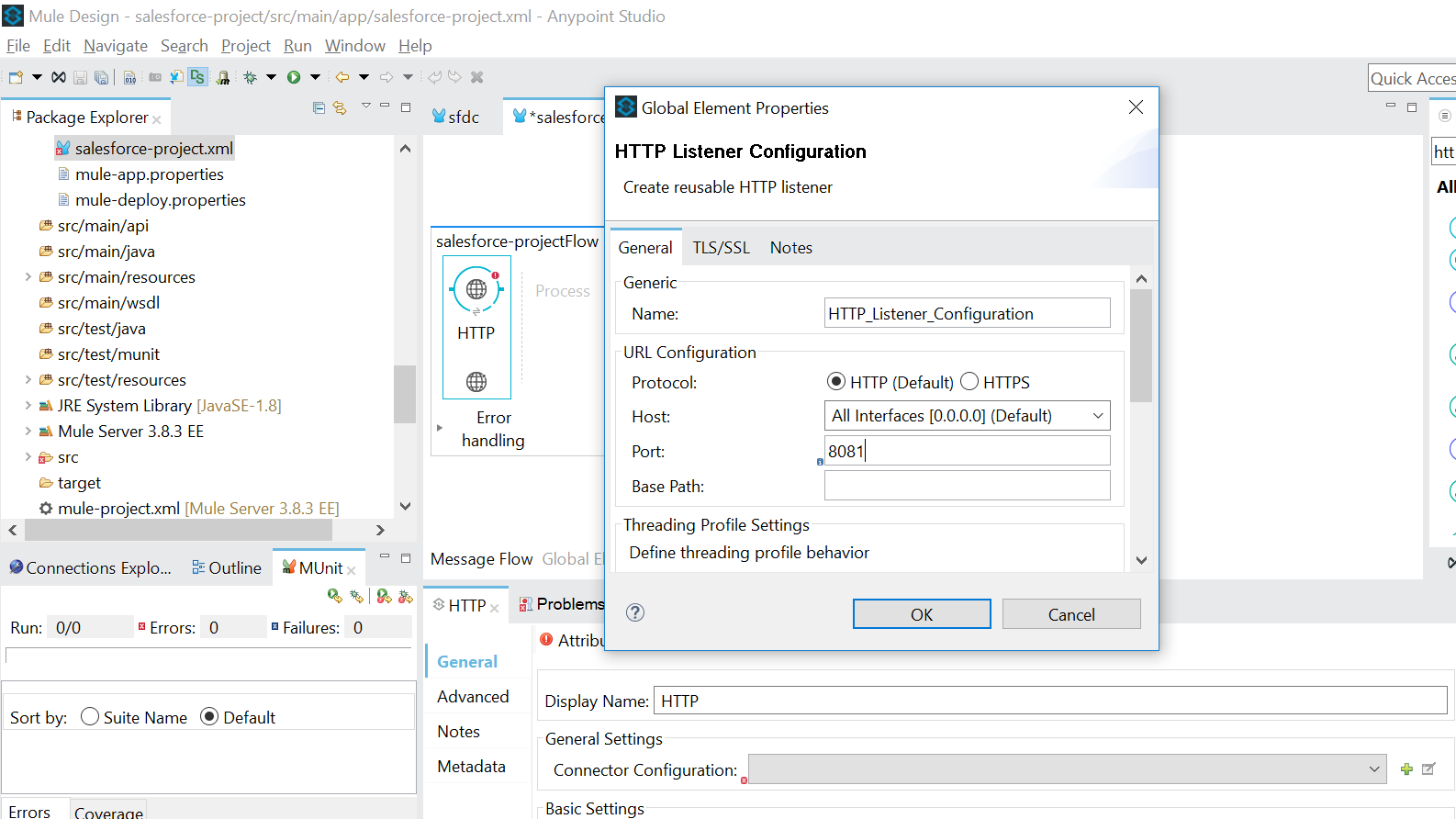Open the Window menu

(x=355, y=46)
